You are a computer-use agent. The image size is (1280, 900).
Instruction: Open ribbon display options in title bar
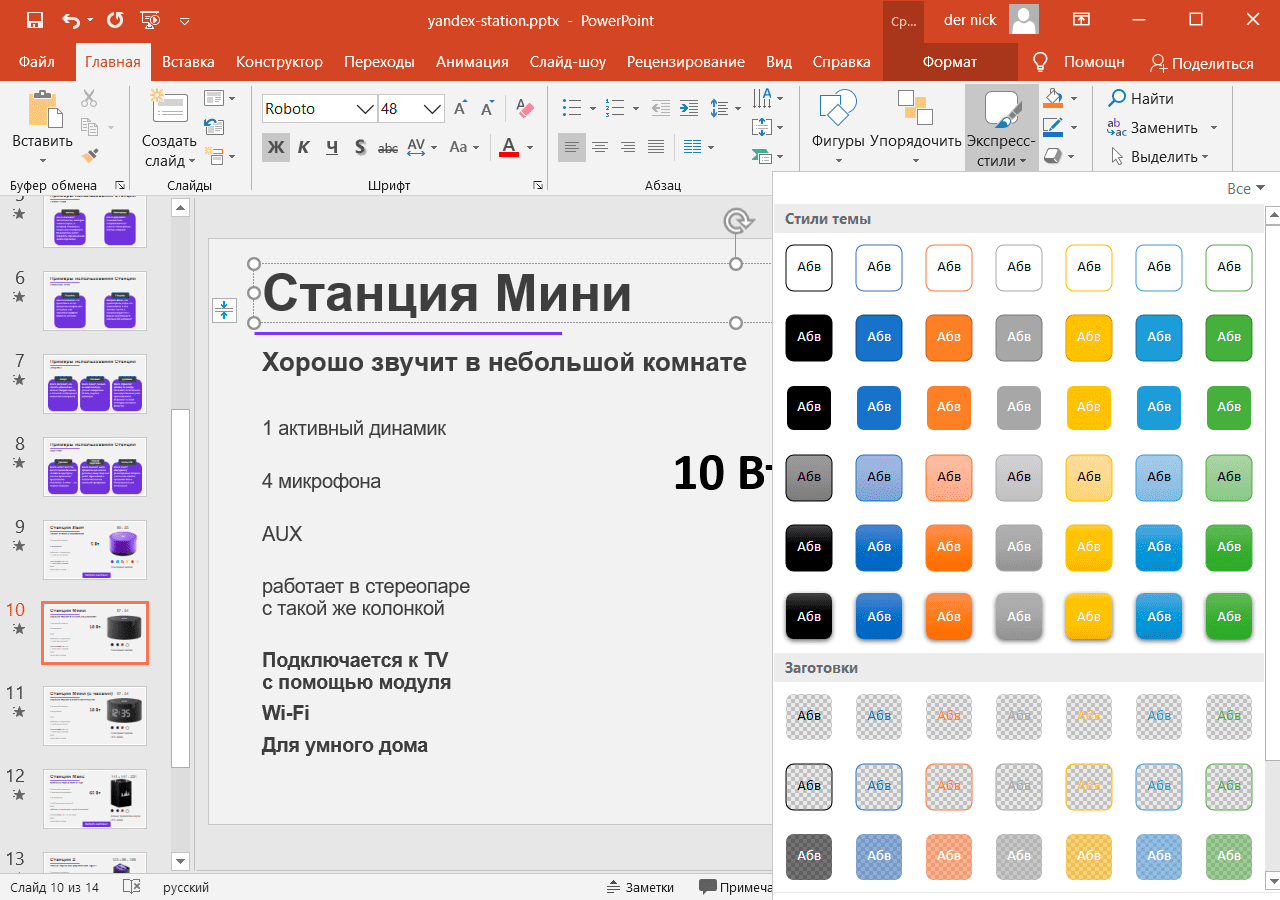pos(1081,19)
